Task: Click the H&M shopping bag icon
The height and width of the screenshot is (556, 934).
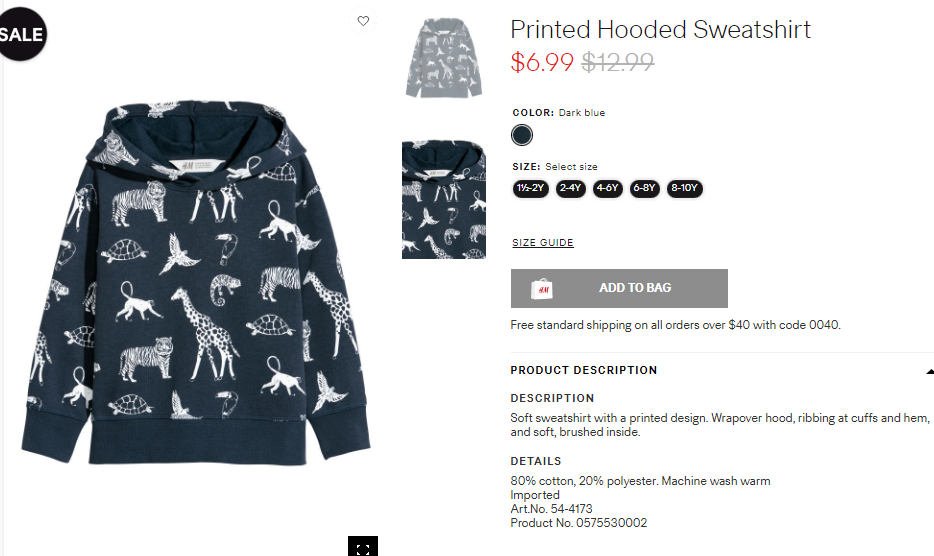Action: [541, 289]
